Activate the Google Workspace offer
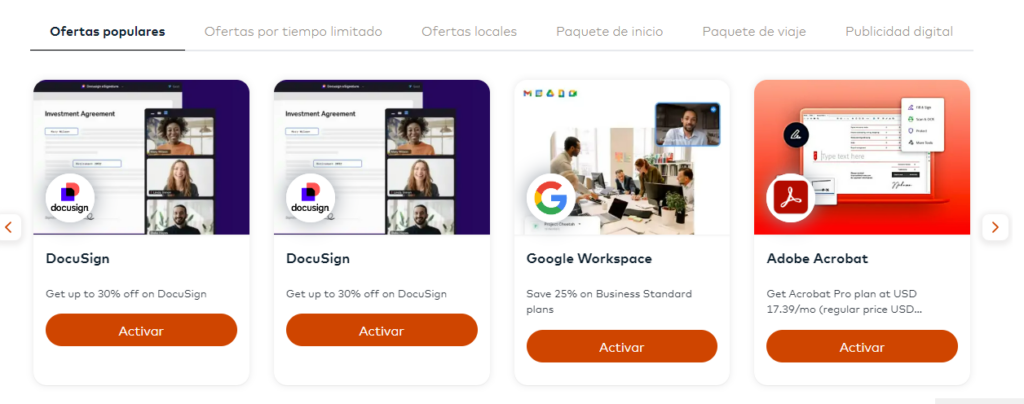Screen dimensions: 1024x404 [x=622, y=347]
